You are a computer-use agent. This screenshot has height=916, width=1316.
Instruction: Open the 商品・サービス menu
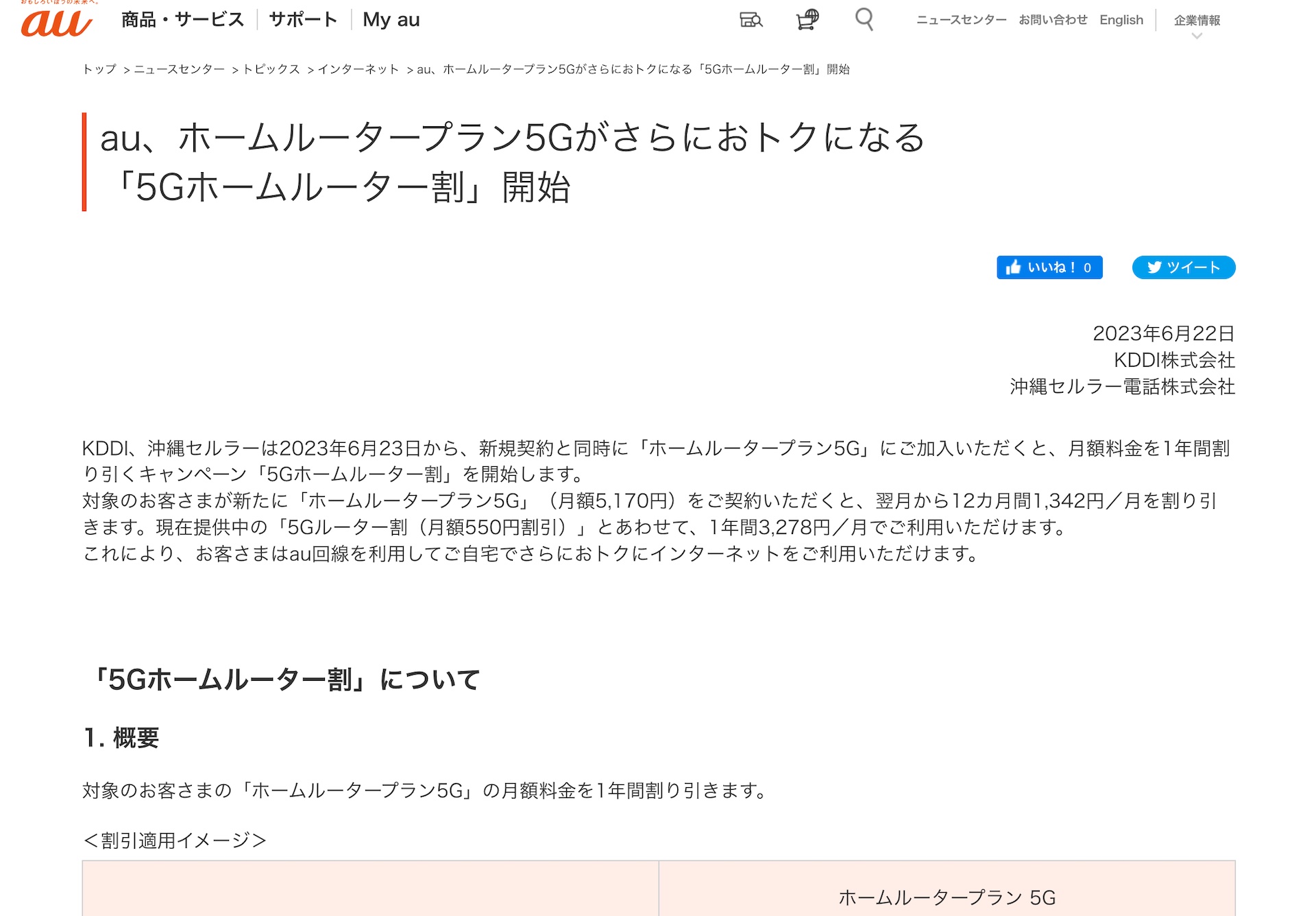[x=182, y=20]
